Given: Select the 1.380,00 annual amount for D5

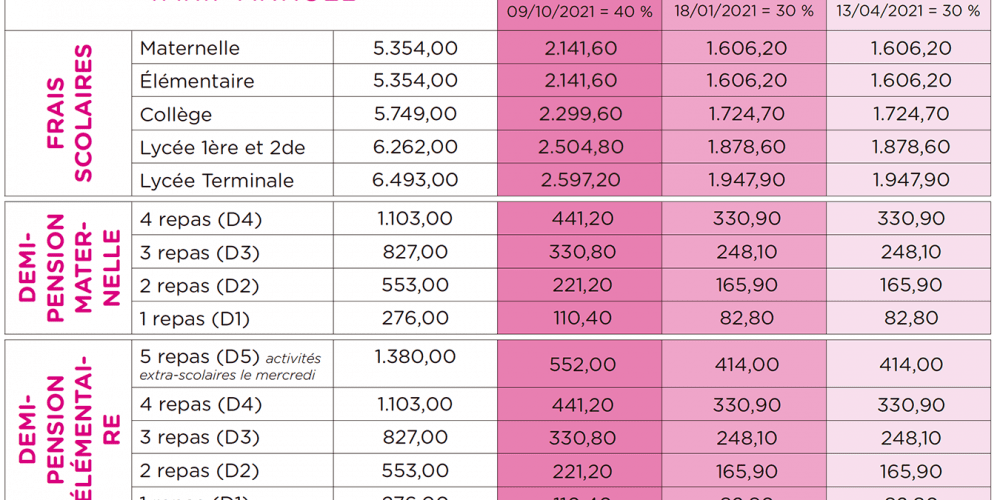Looking at the screenshot, I should [x=415, y=357].
